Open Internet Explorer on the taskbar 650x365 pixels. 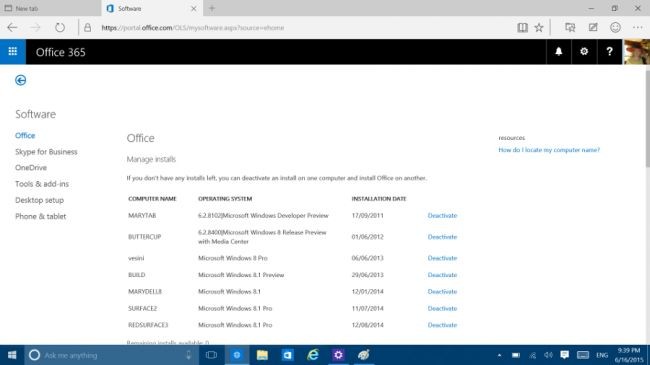pos(313,355)
